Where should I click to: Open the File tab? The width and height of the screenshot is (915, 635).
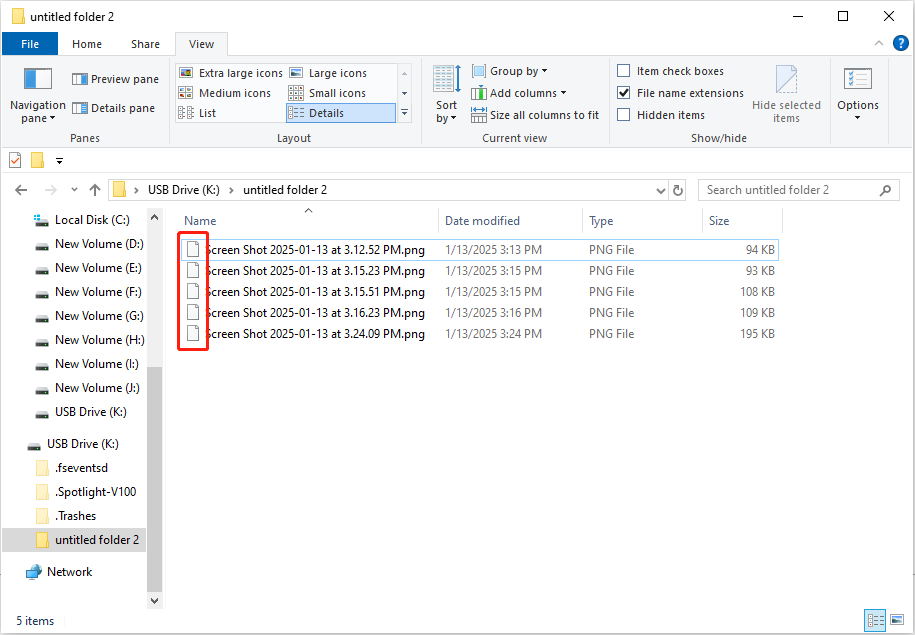(30, 44)
